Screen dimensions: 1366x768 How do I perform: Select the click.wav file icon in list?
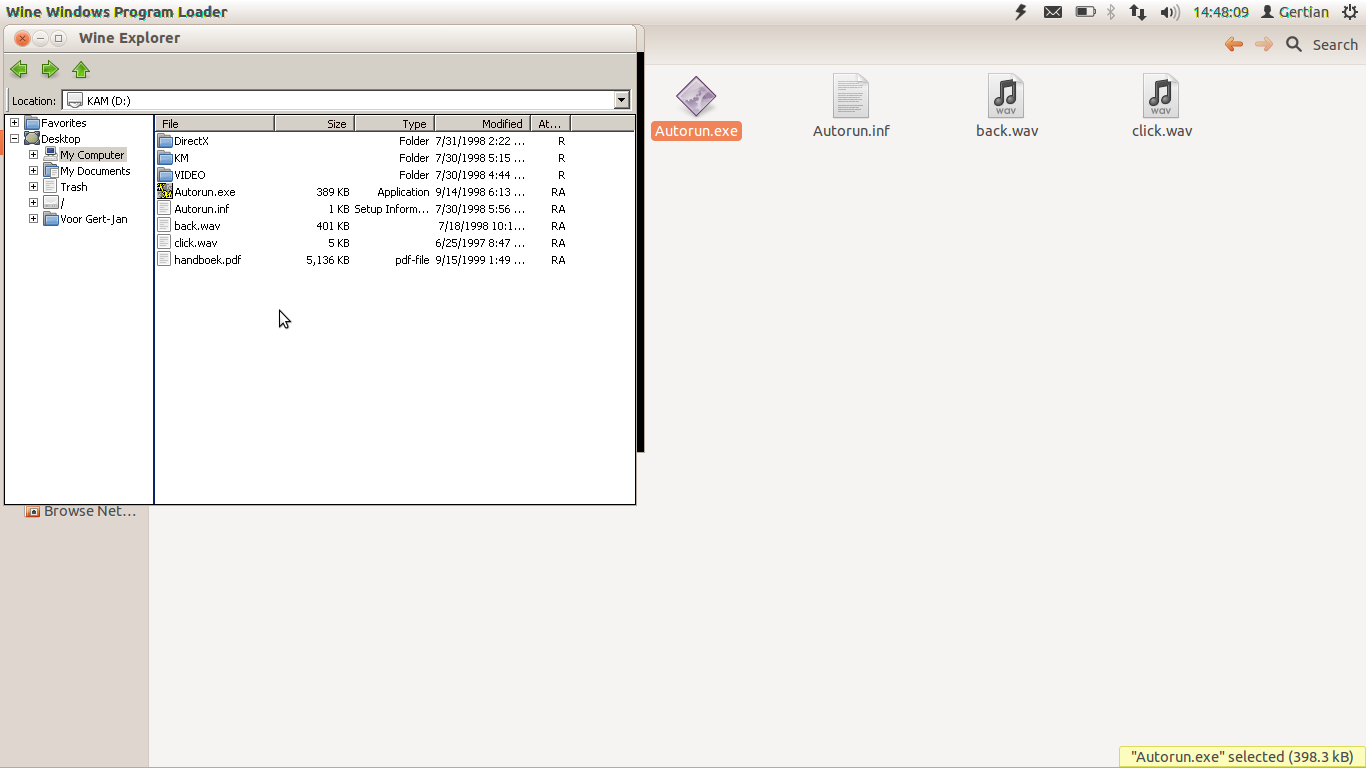click(165, 243)
